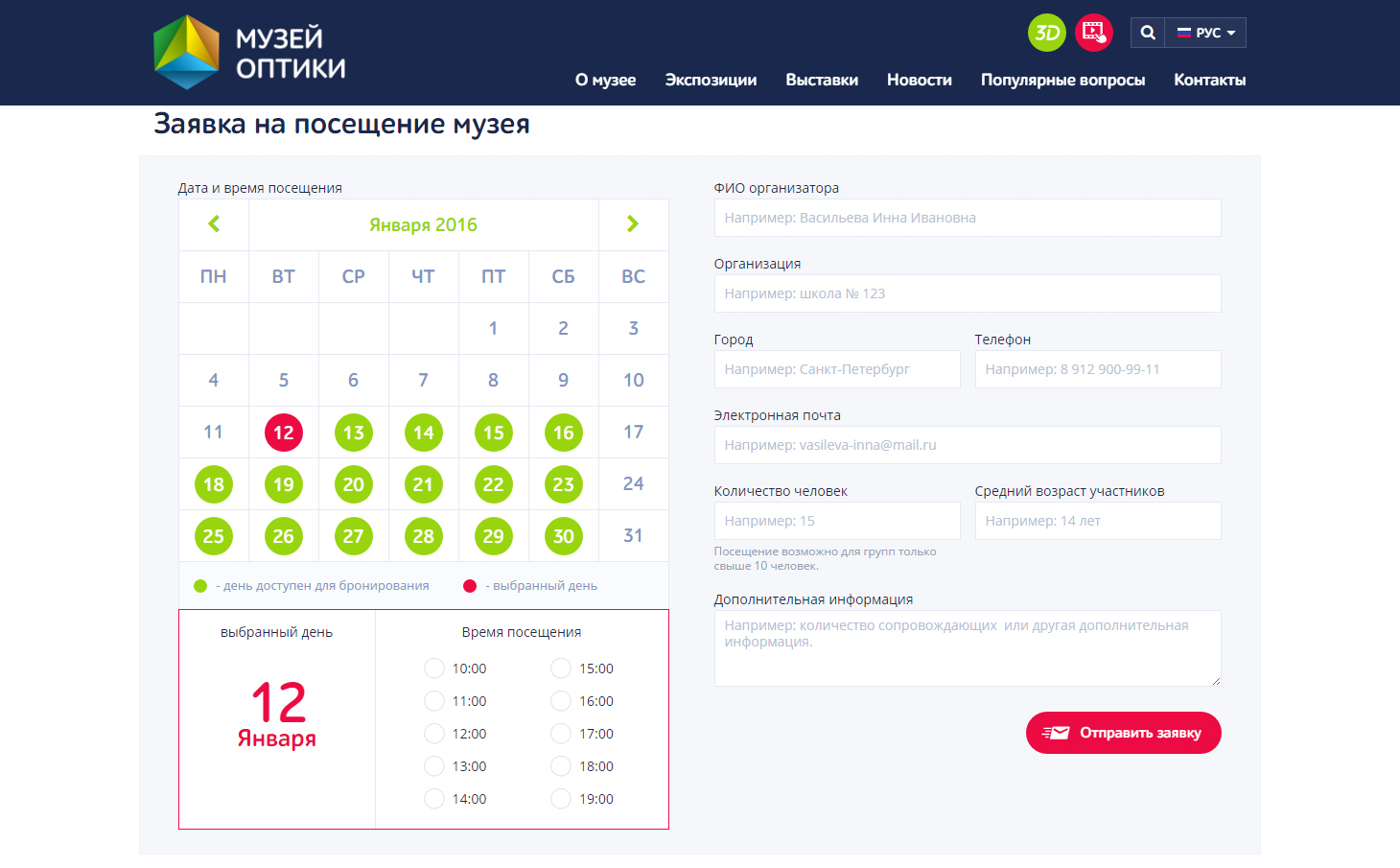Go to previous month in calendar
This screenshot has width=1400, height=868.
pos(214,224)
